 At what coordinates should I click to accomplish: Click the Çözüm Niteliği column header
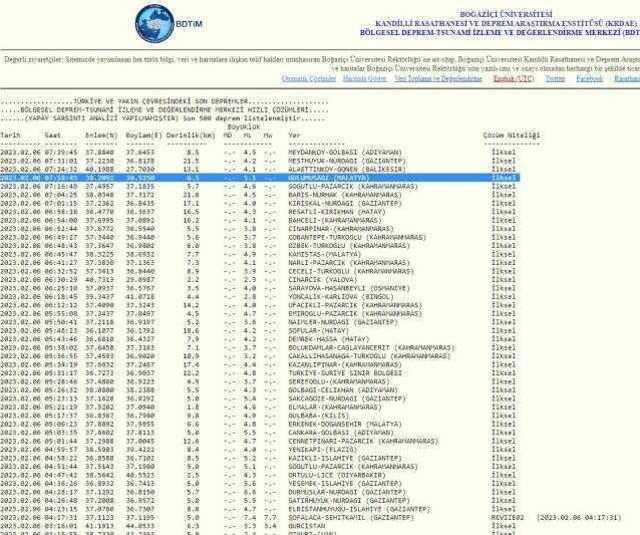point(511,135)
